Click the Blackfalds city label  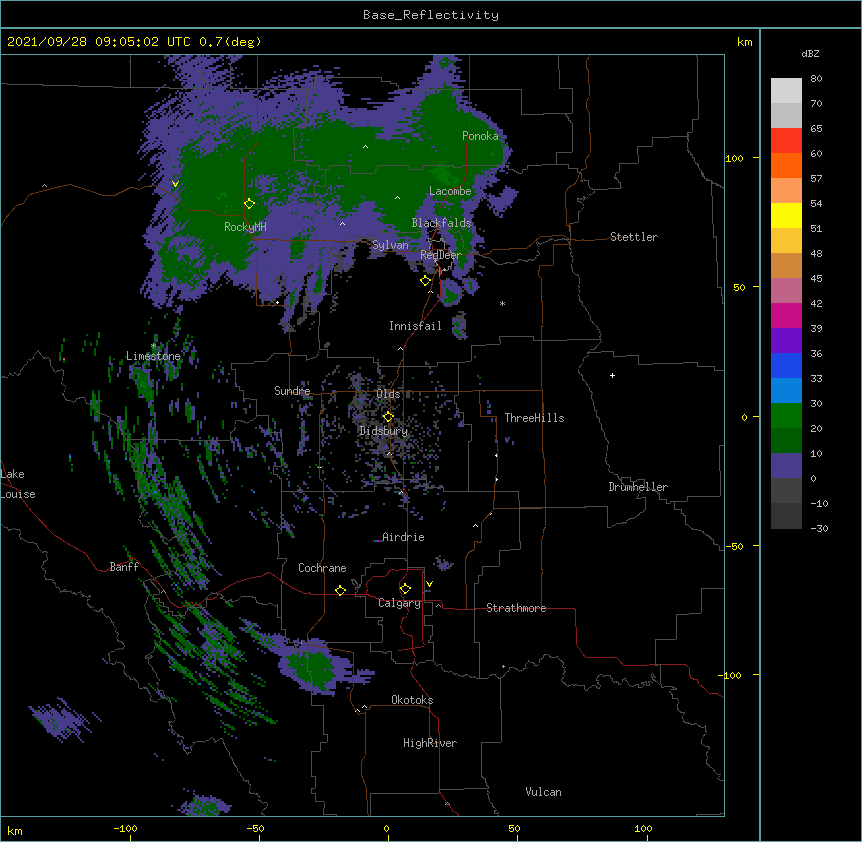coord(441,223)
